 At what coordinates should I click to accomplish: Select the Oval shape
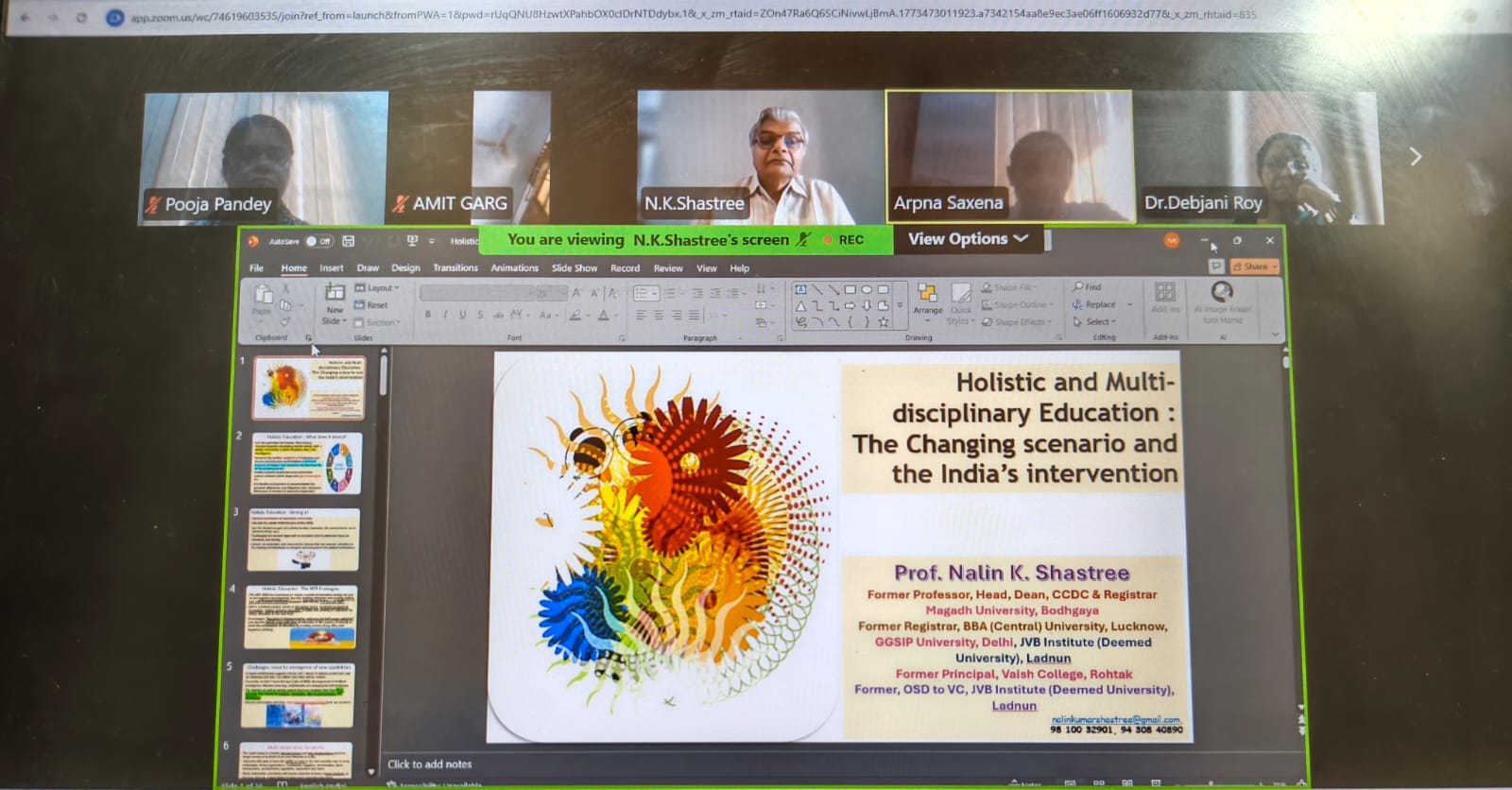click(867, 289)
